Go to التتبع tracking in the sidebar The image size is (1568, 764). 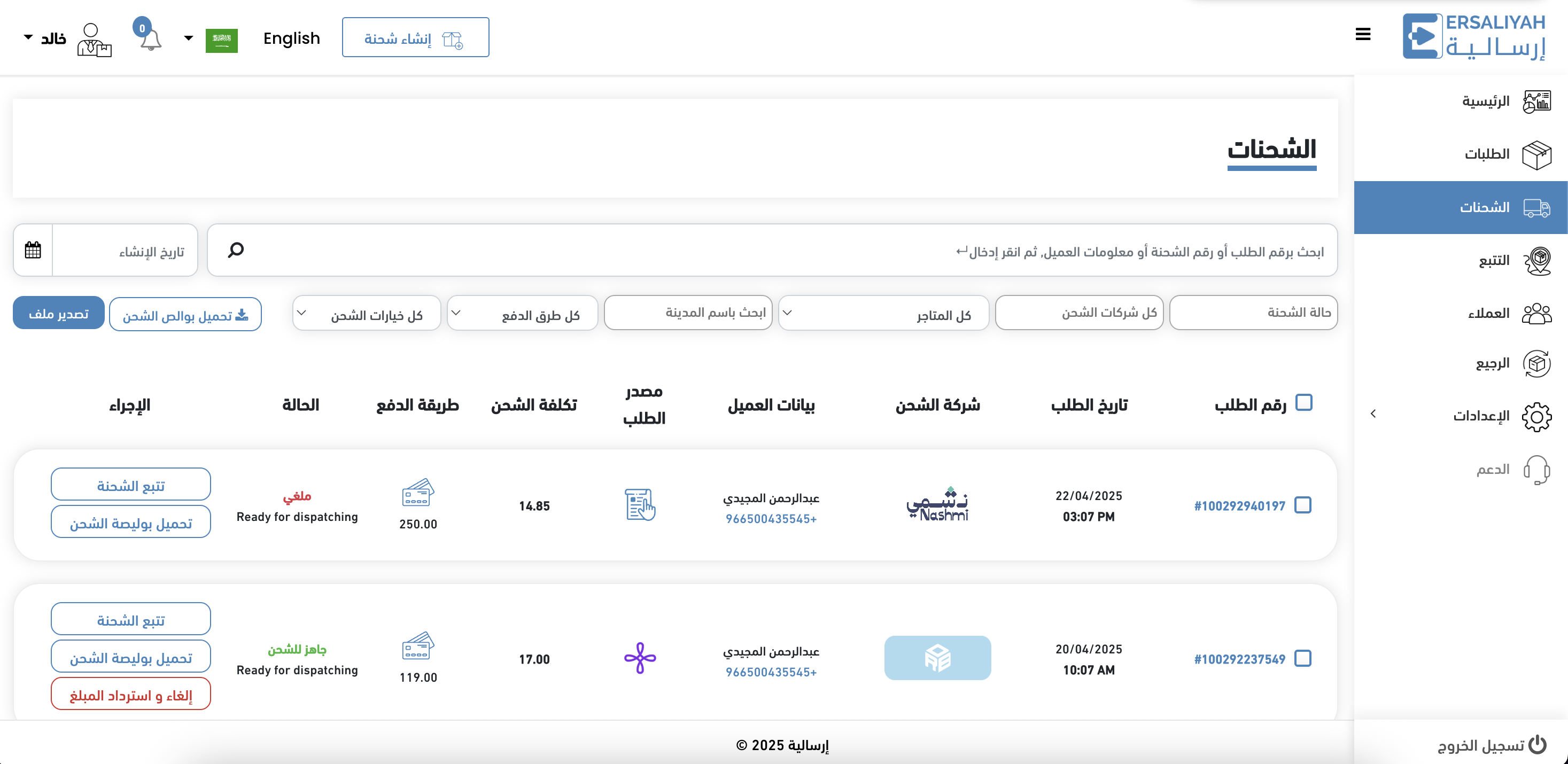[1494, 261]
